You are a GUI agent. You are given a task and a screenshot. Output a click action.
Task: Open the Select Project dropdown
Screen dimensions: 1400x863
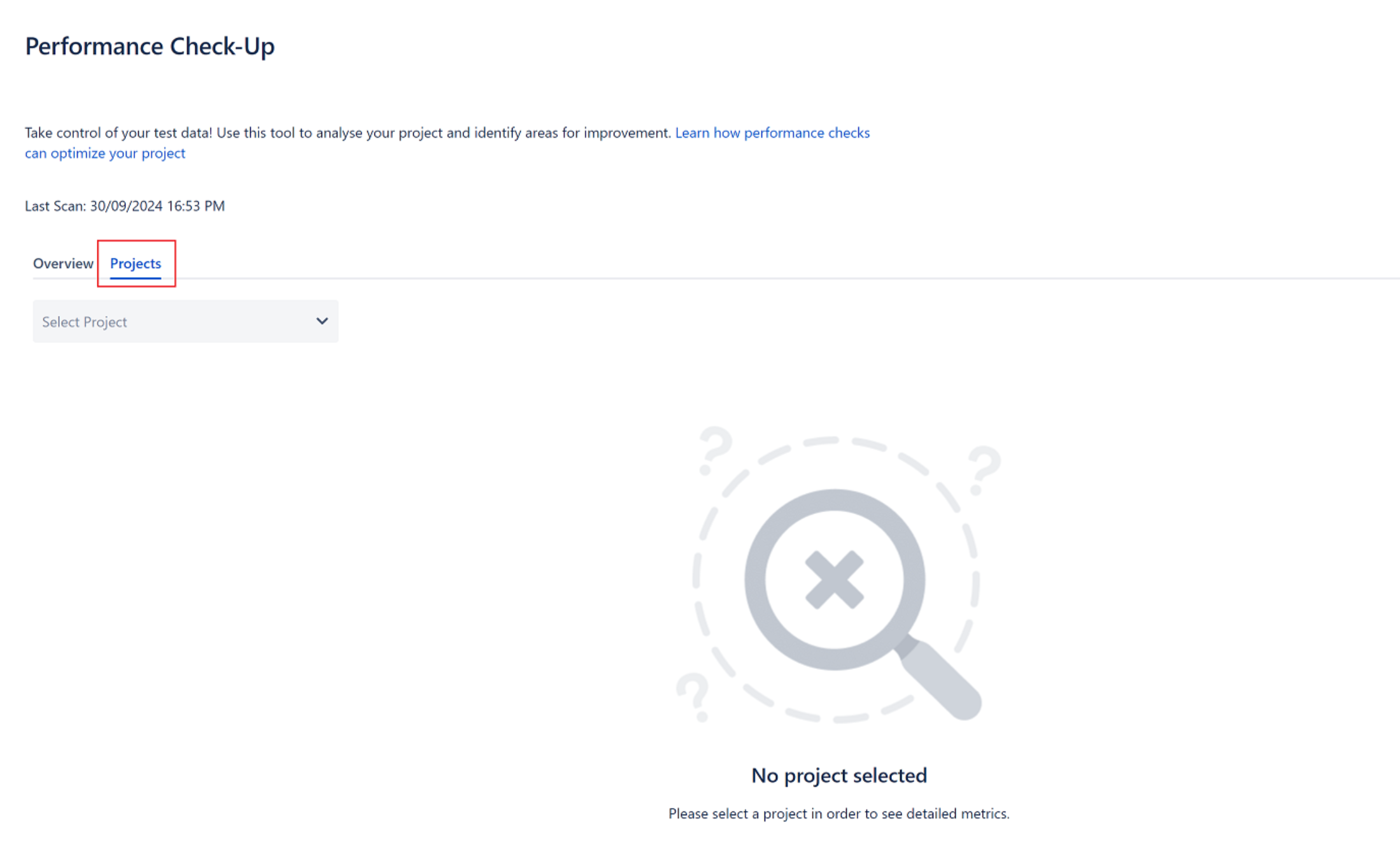click(x=185, y=321)
